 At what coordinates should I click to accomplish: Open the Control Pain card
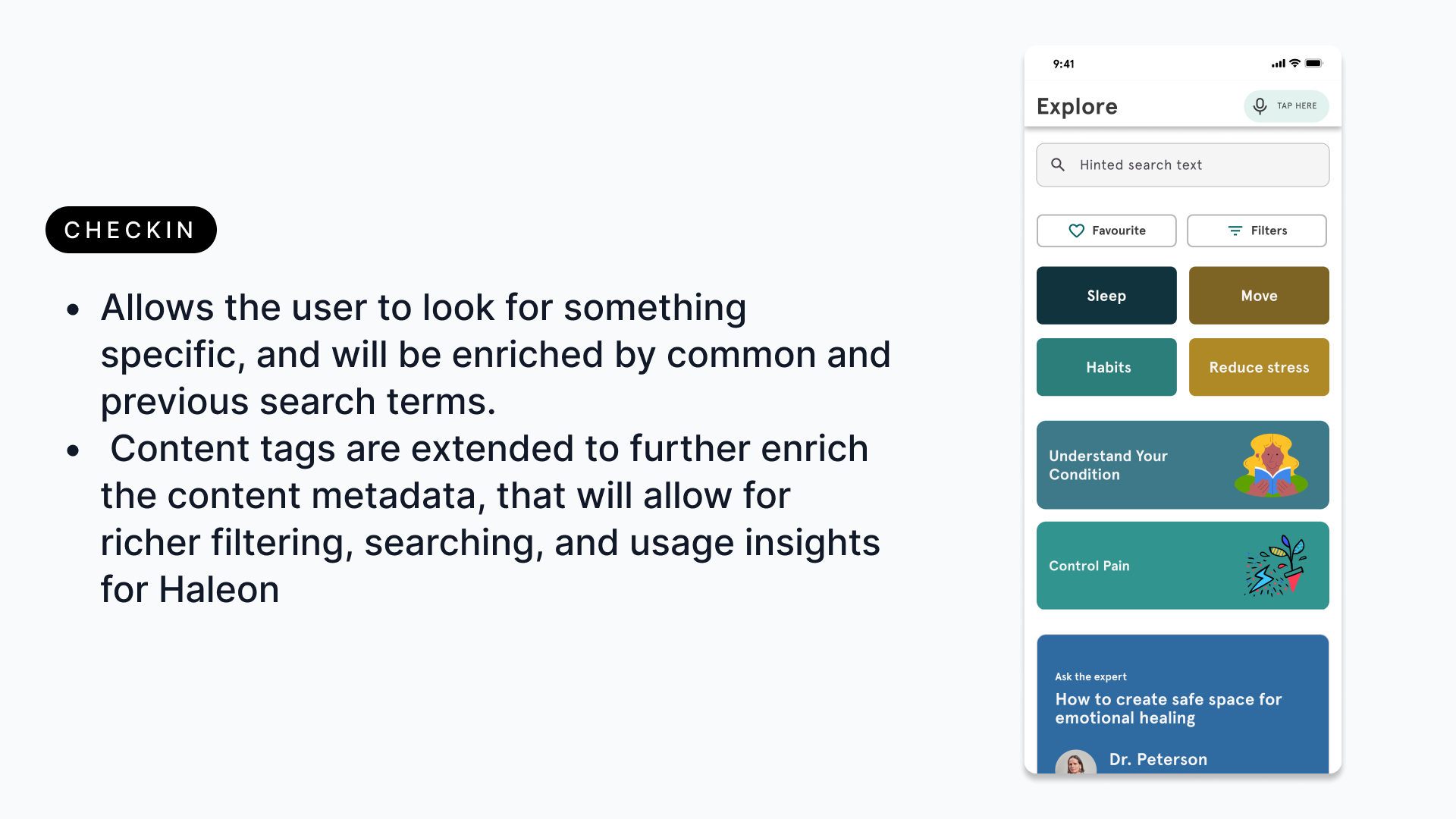coord(1137,566)
